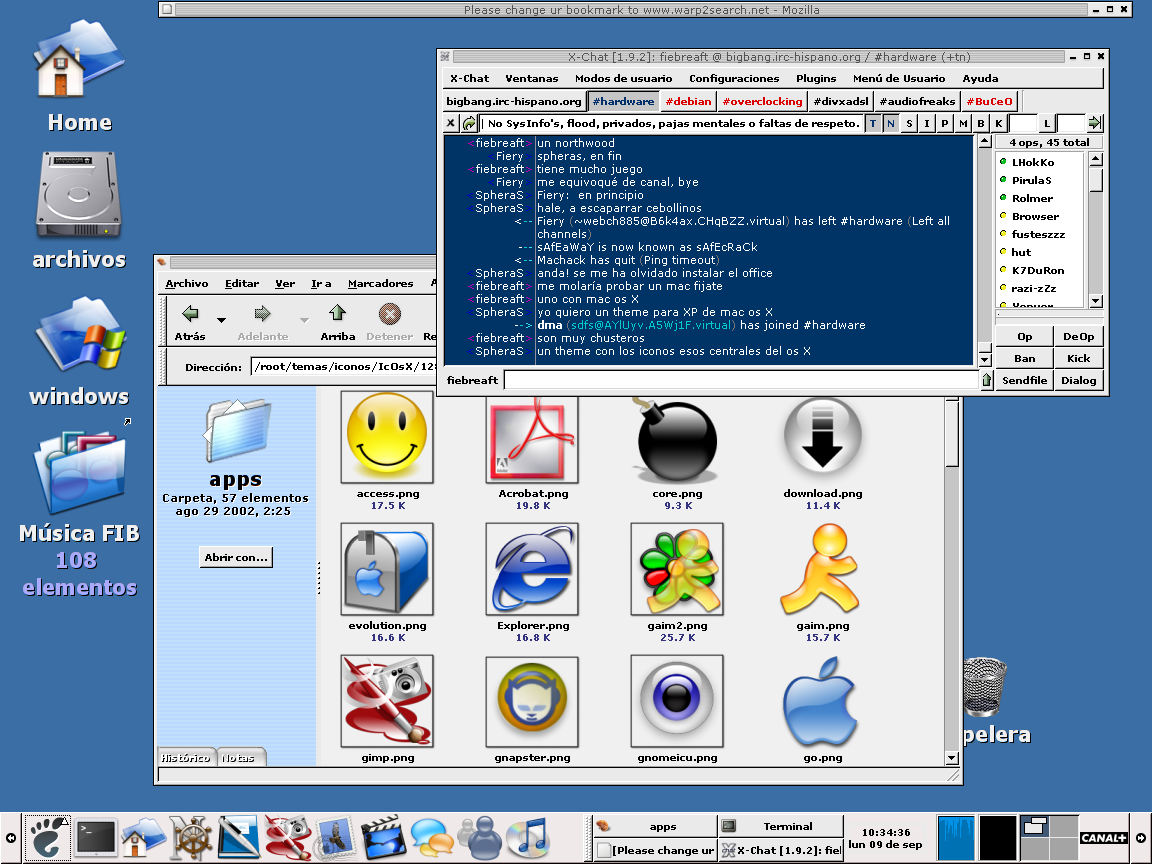Screen dimensions: 1152x864
Task: Click the Op button
Action: pyautogui.click(x=1025, y=336)
